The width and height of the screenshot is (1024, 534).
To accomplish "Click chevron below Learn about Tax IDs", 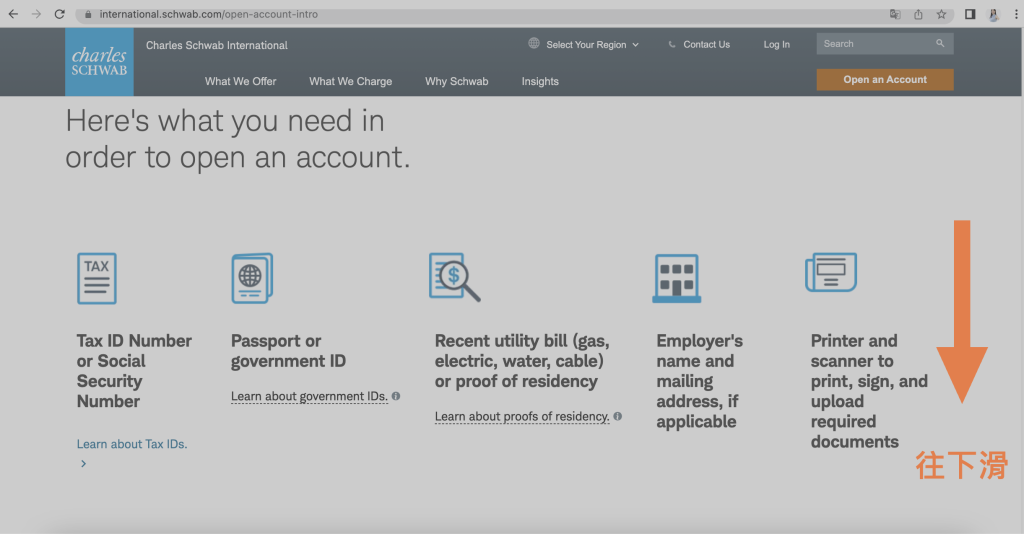I will [83, 463].
